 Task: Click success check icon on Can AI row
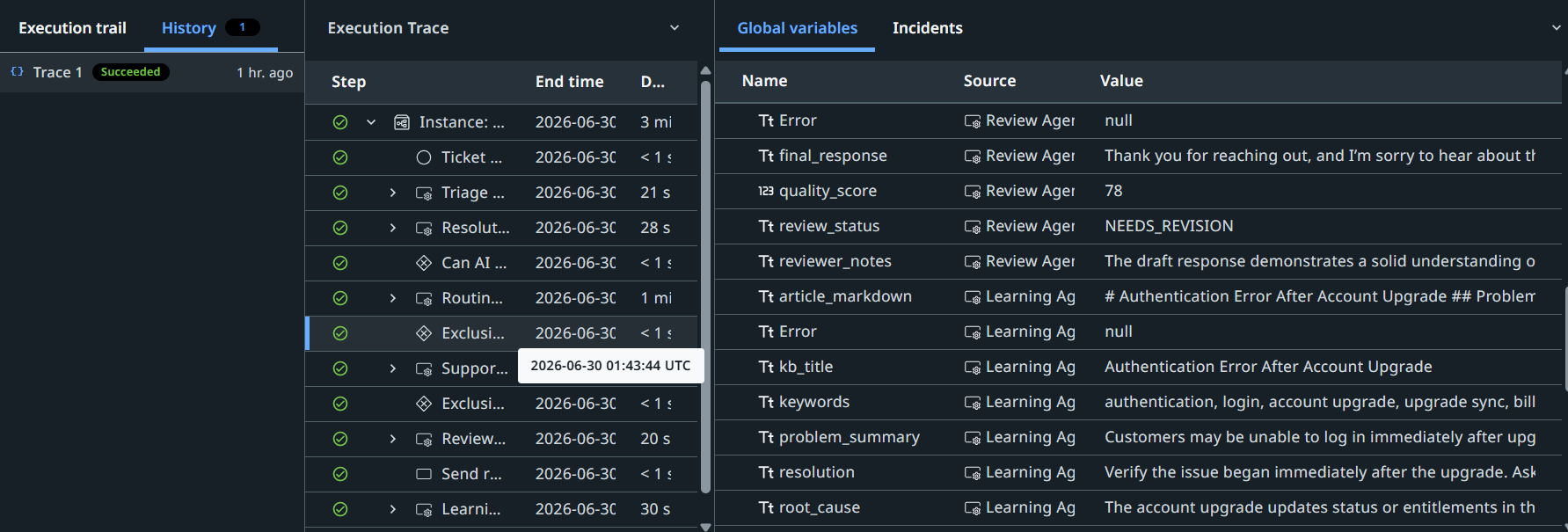(x=340, y=263)
